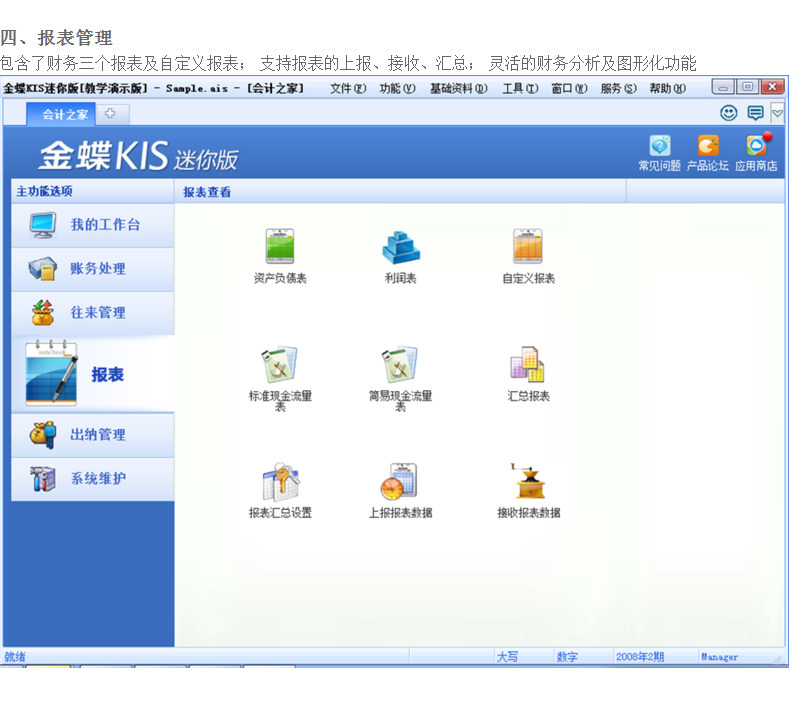Open the 帮助(H) menu
The height and width of the screenshot is (711, 790).
[x=668, y=89]
